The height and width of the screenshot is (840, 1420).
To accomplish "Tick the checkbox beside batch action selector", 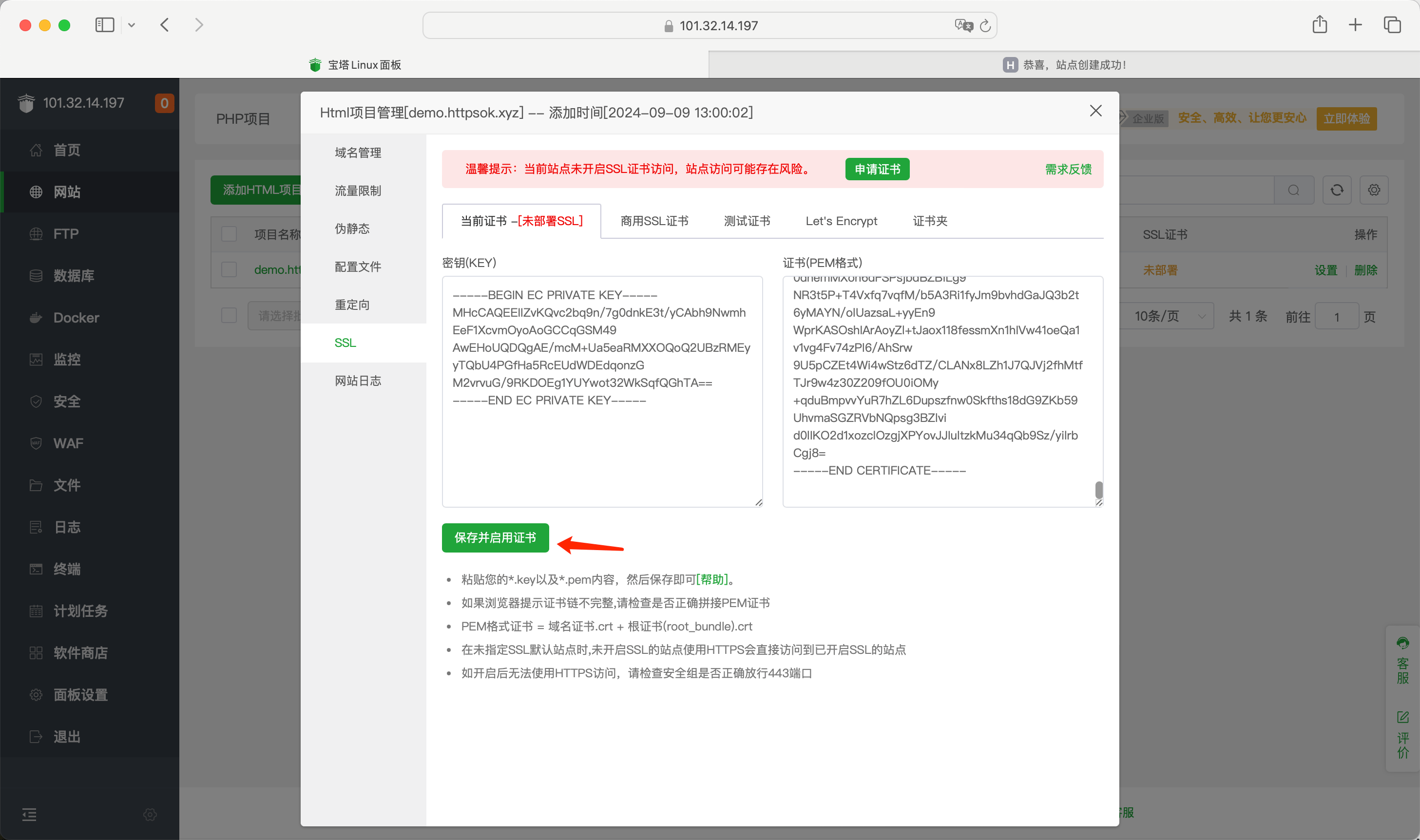I will pos(229,315).
